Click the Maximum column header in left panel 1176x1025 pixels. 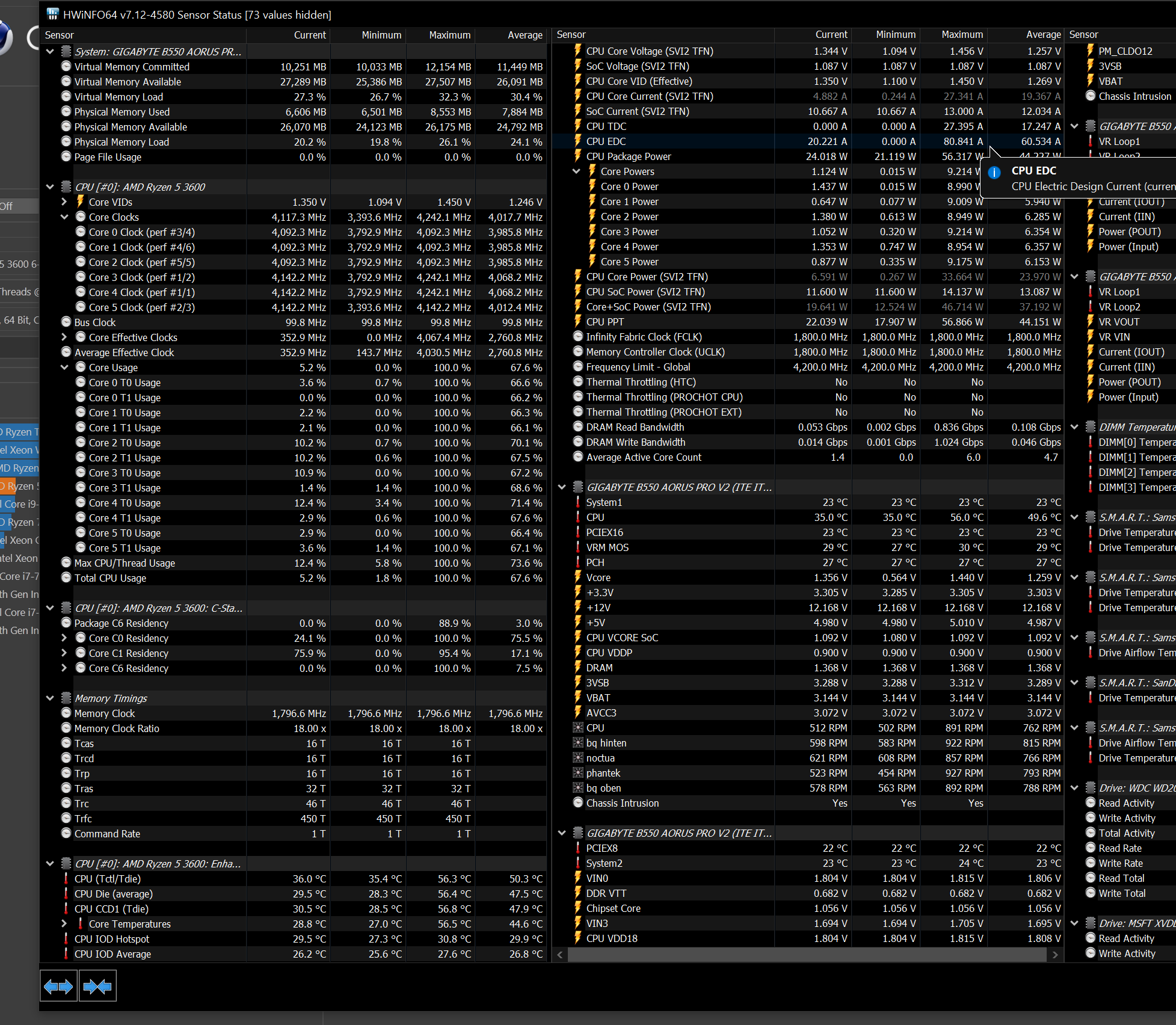pyautogui.click(x=449, y=35)
